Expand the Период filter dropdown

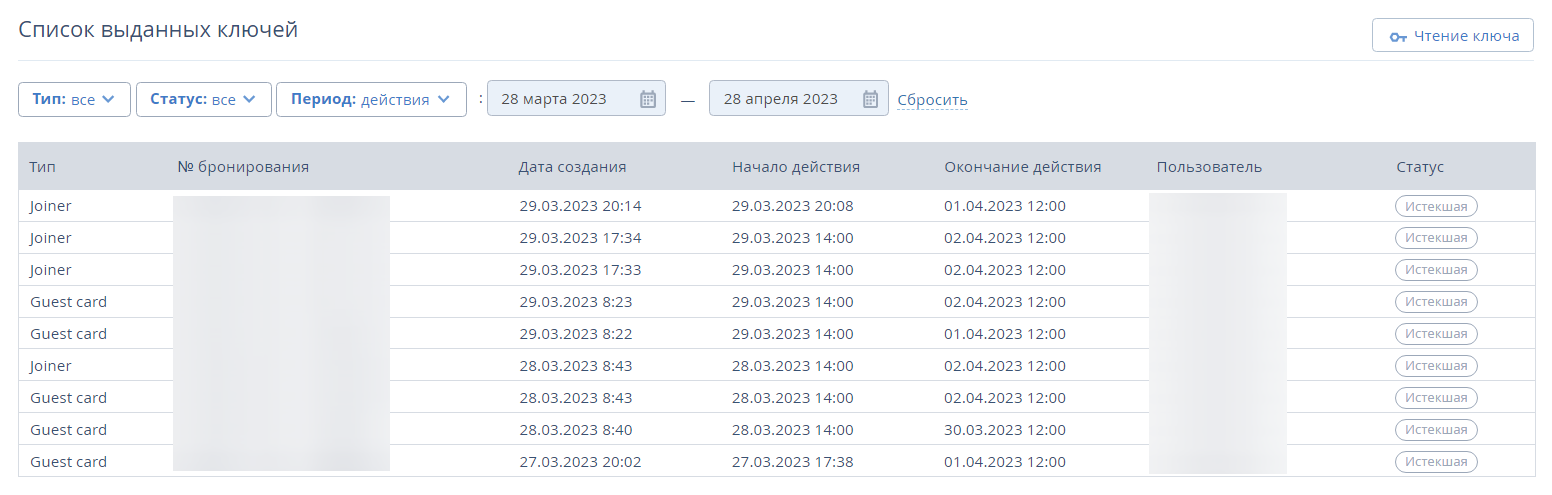[x=371, y=99]
